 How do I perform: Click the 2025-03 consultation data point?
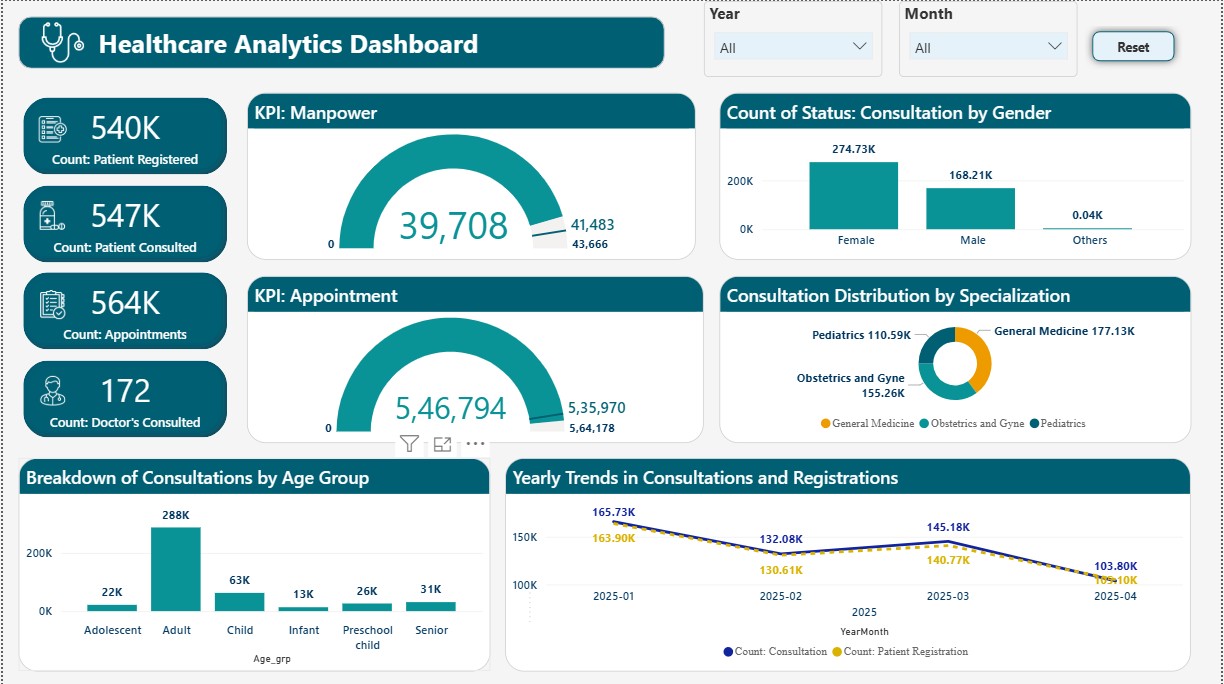click(x=948, y=542)
